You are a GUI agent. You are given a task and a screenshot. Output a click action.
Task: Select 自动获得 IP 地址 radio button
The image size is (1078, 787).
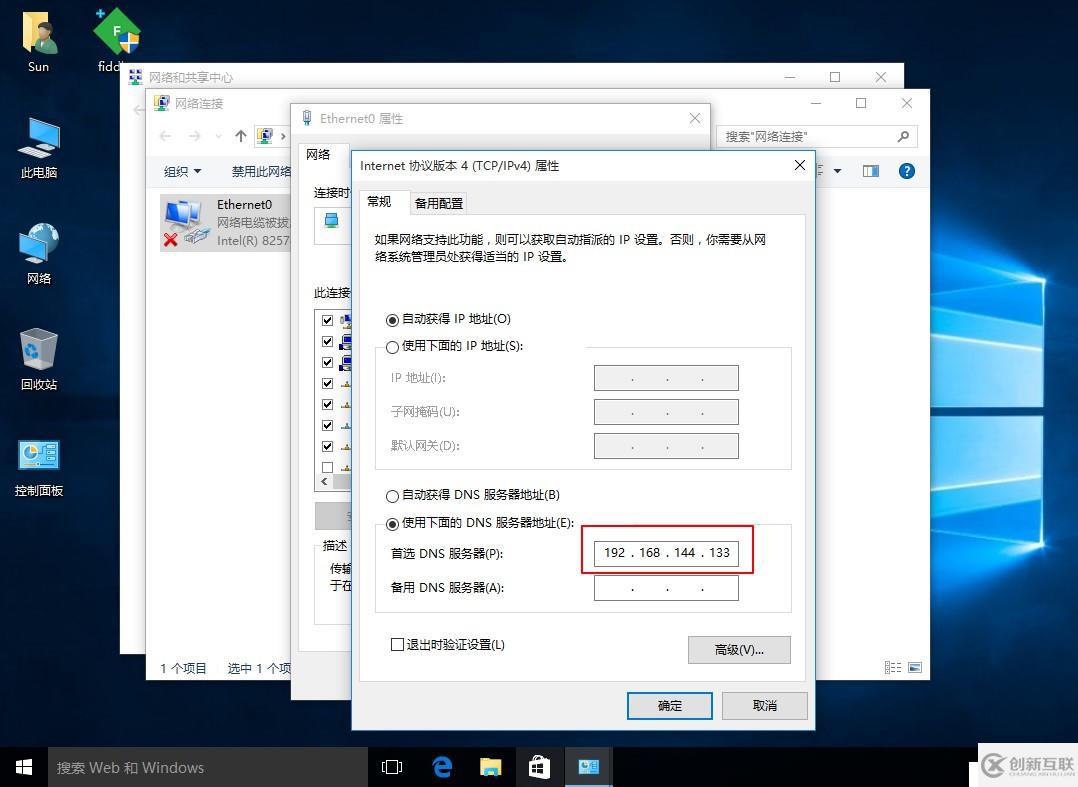click(x=392, y=320)
